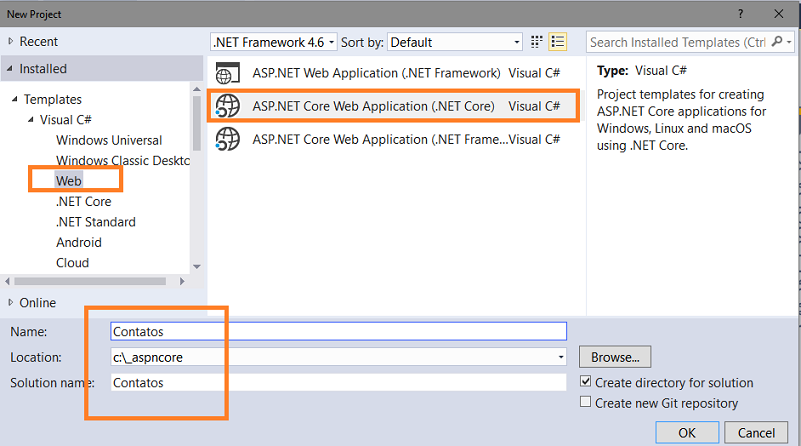Select Windows Universal template category

(109, 140)
